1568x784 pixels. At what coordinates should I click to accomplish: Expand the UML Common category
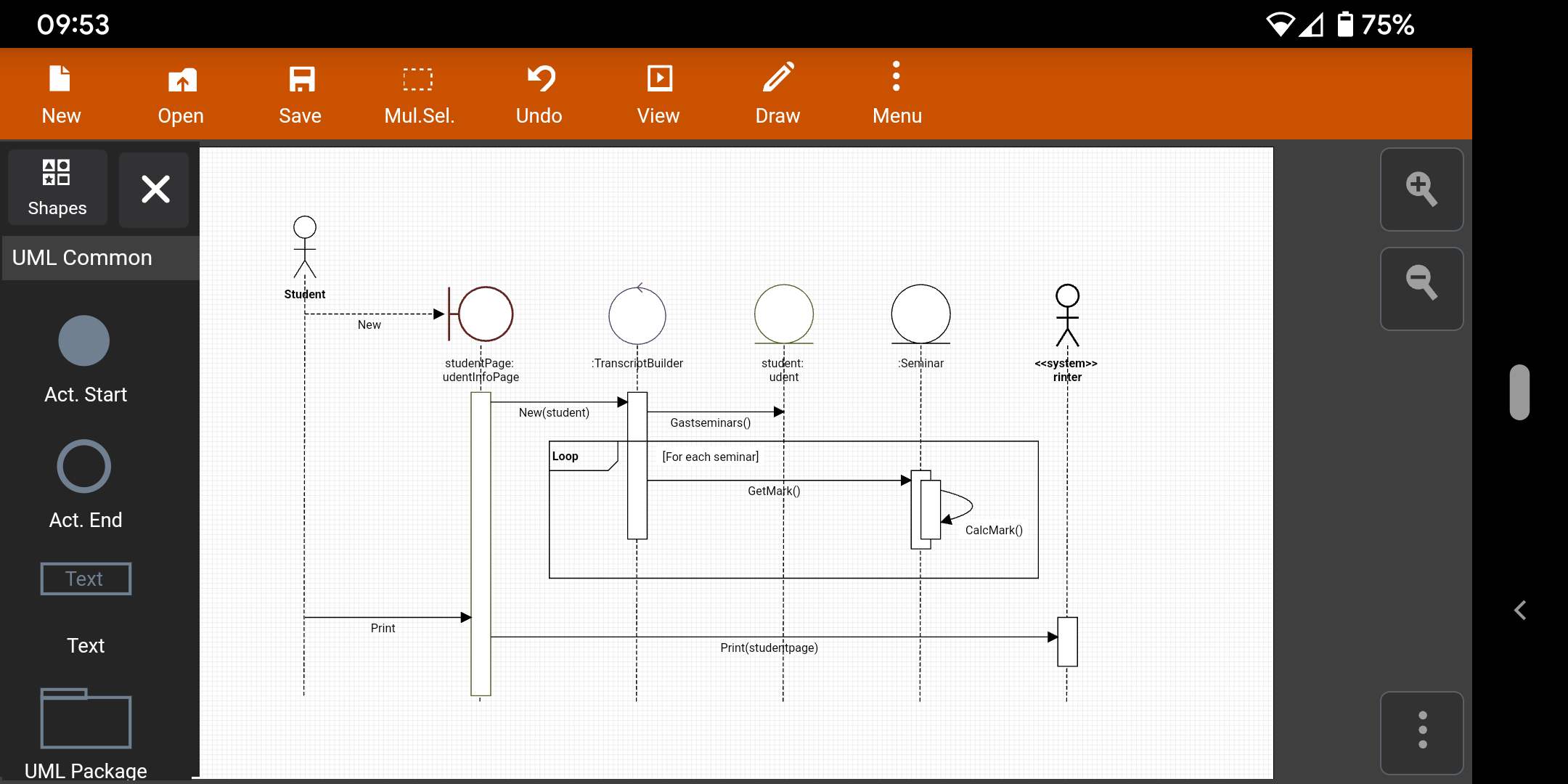point(100,258)
